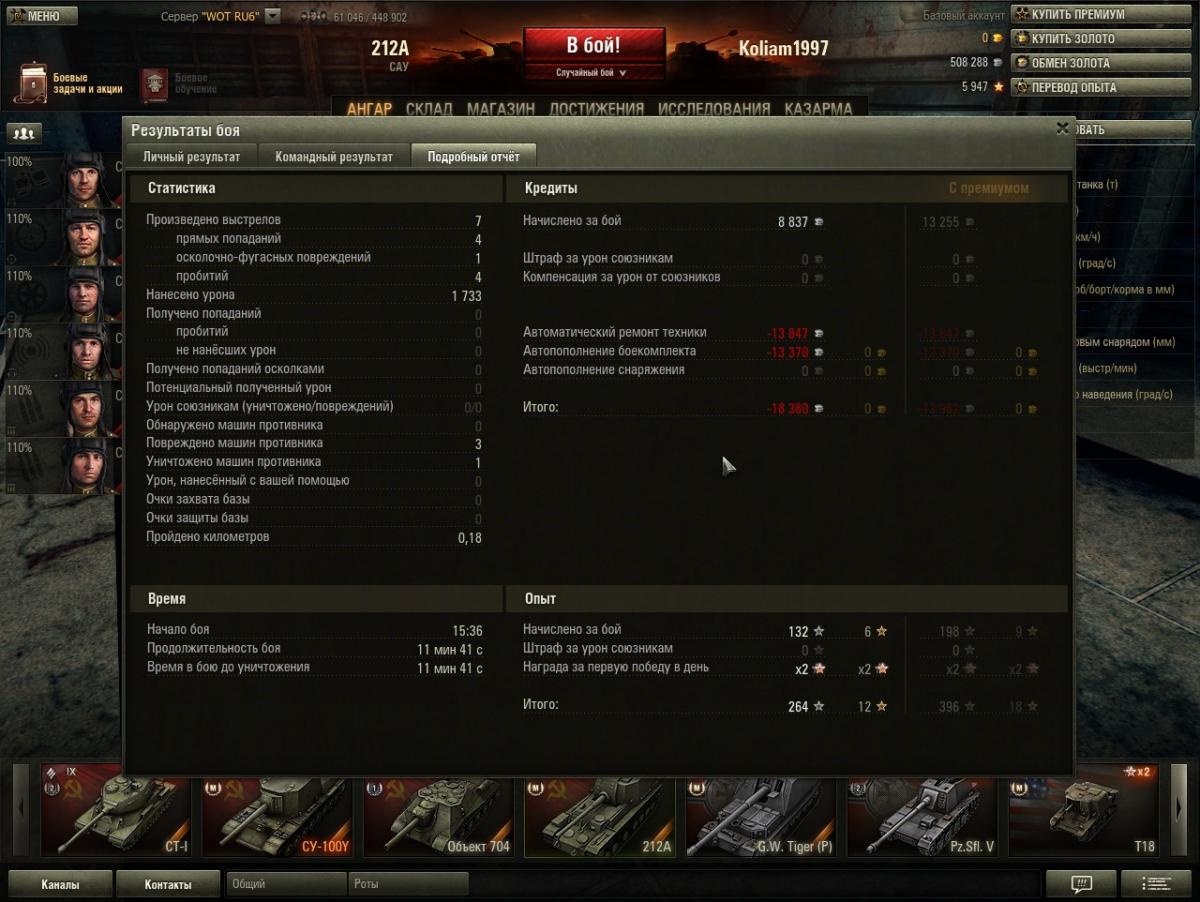
Task: Open the ИССЛЕДОВАНИЯ section
Action: 713,109
